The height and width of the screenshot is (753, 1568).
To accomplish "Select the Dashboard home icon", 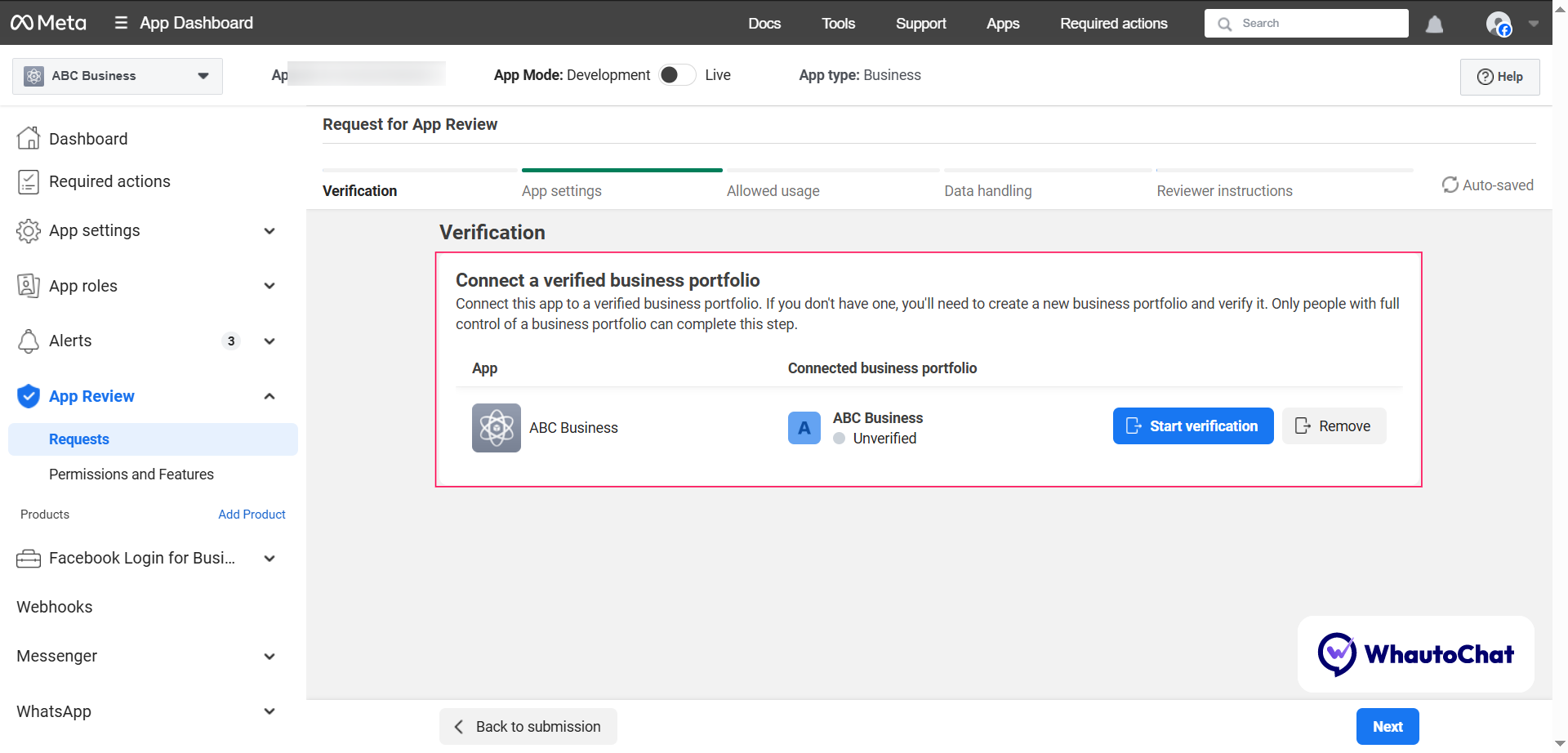I will pos(29,138).
